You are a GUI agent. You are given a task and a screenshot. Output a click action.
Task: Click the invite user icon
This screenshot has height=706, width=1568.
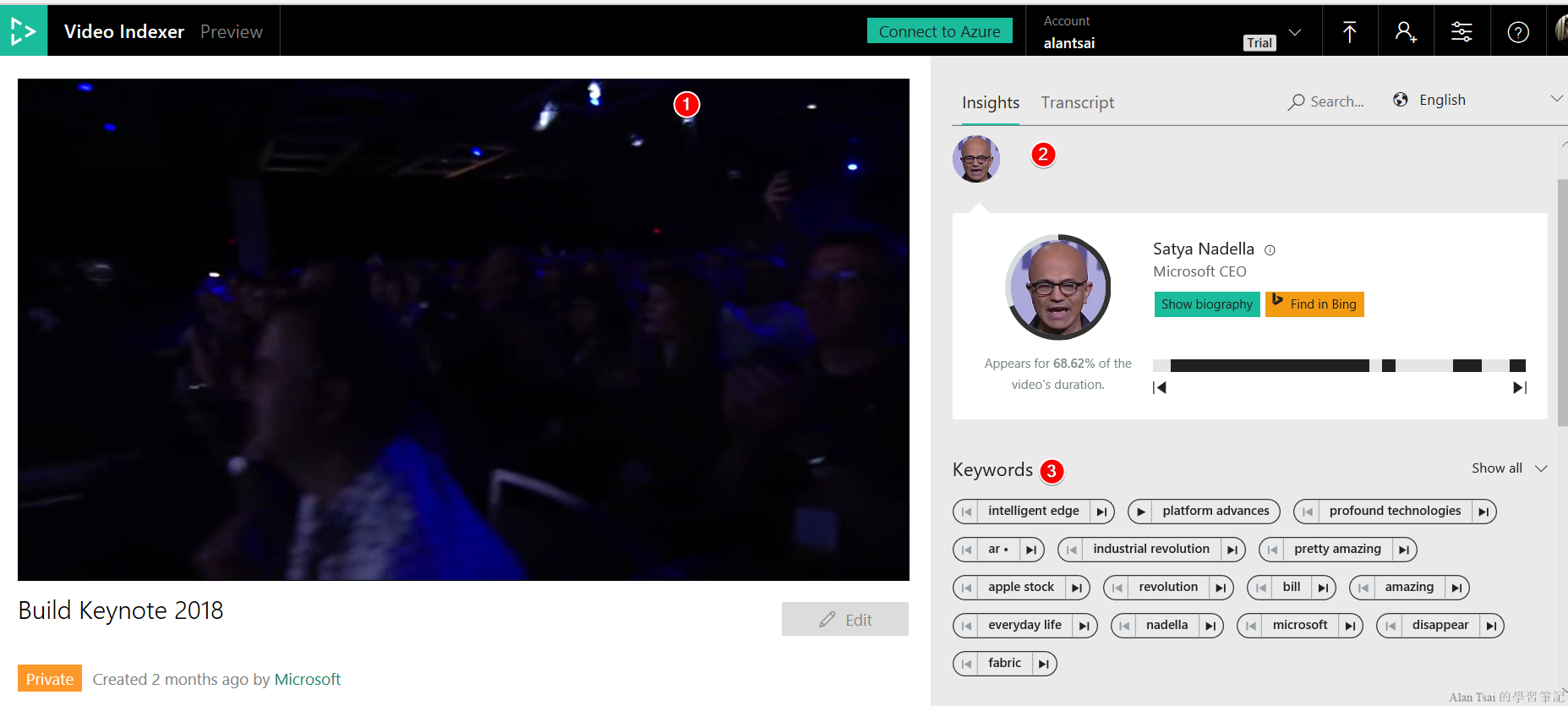1406,32
